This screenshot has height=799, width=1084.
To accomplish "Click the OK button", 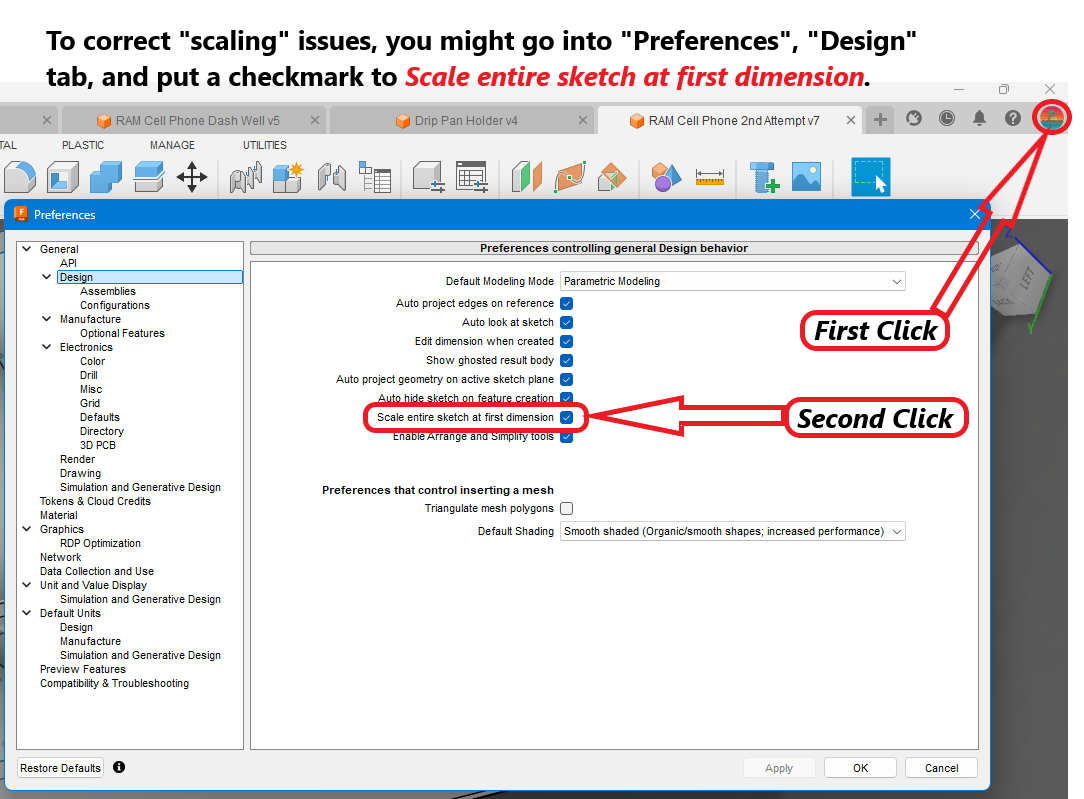I will [x=860, y=768].
